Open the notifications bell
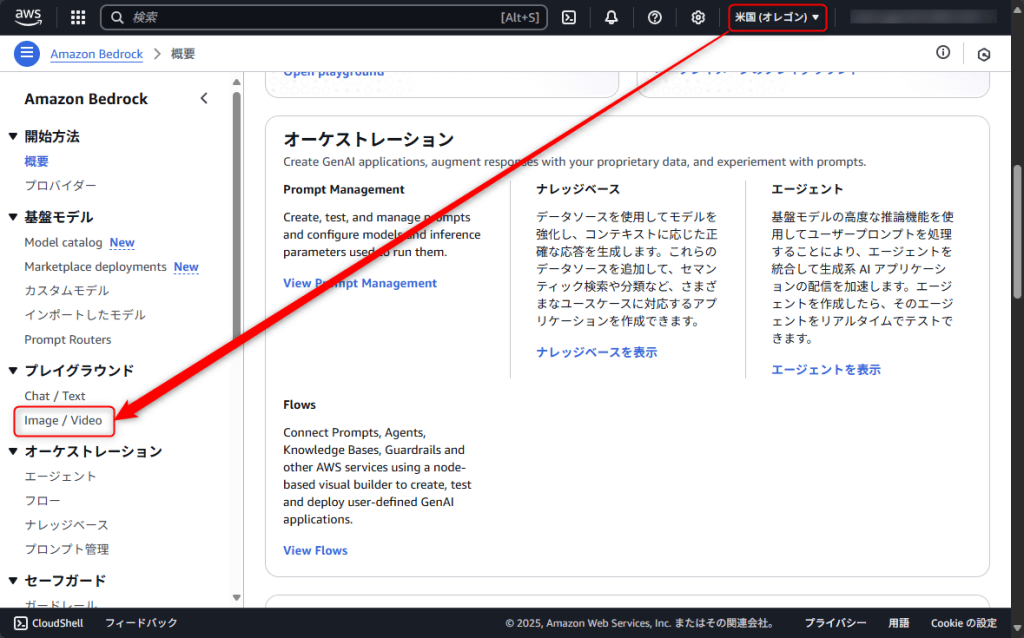This screenshot has width=1024, height=638. coord(611,18)
